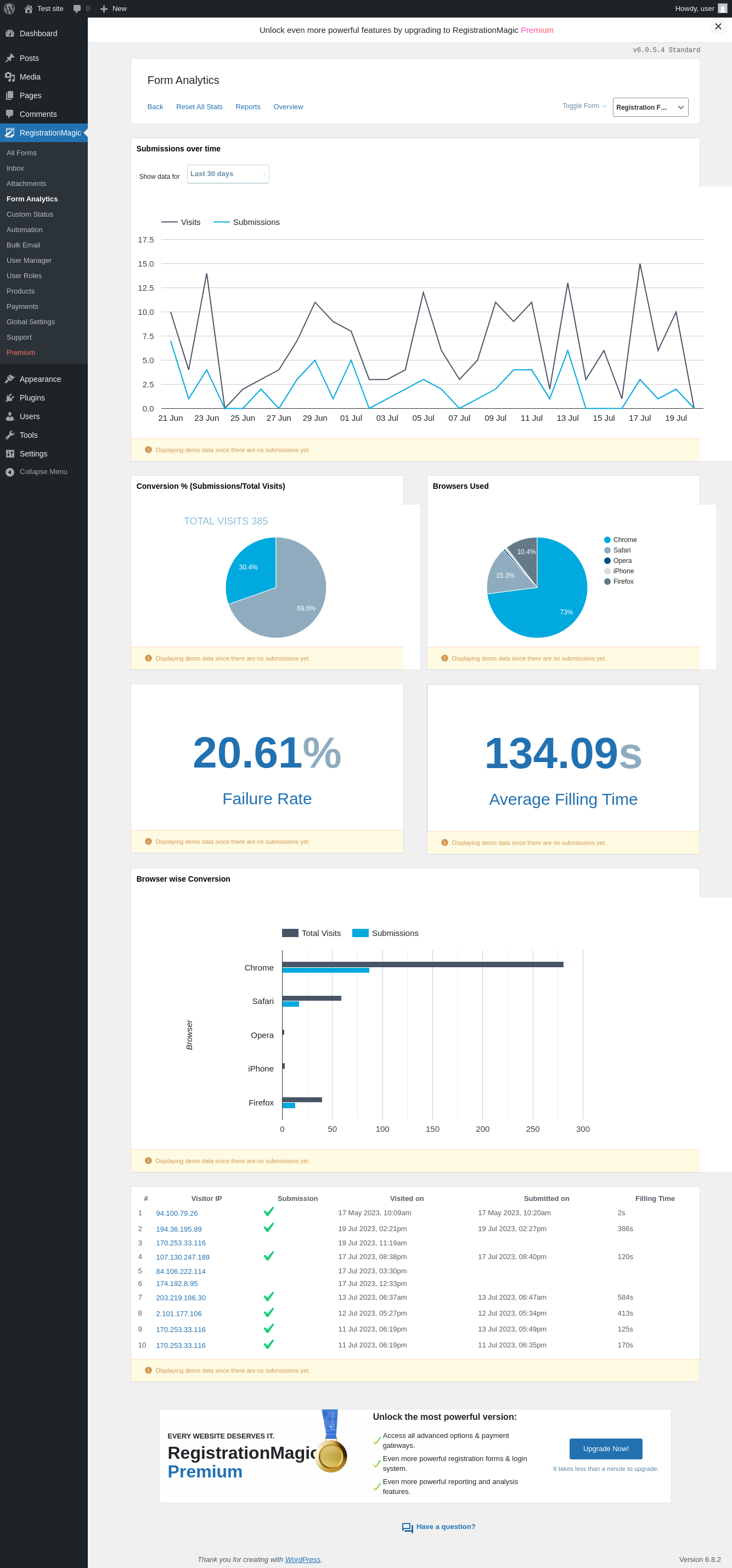Click the Collapse Menu arrow icon
Screen dimensions: 732x1568
click(10, 472)
